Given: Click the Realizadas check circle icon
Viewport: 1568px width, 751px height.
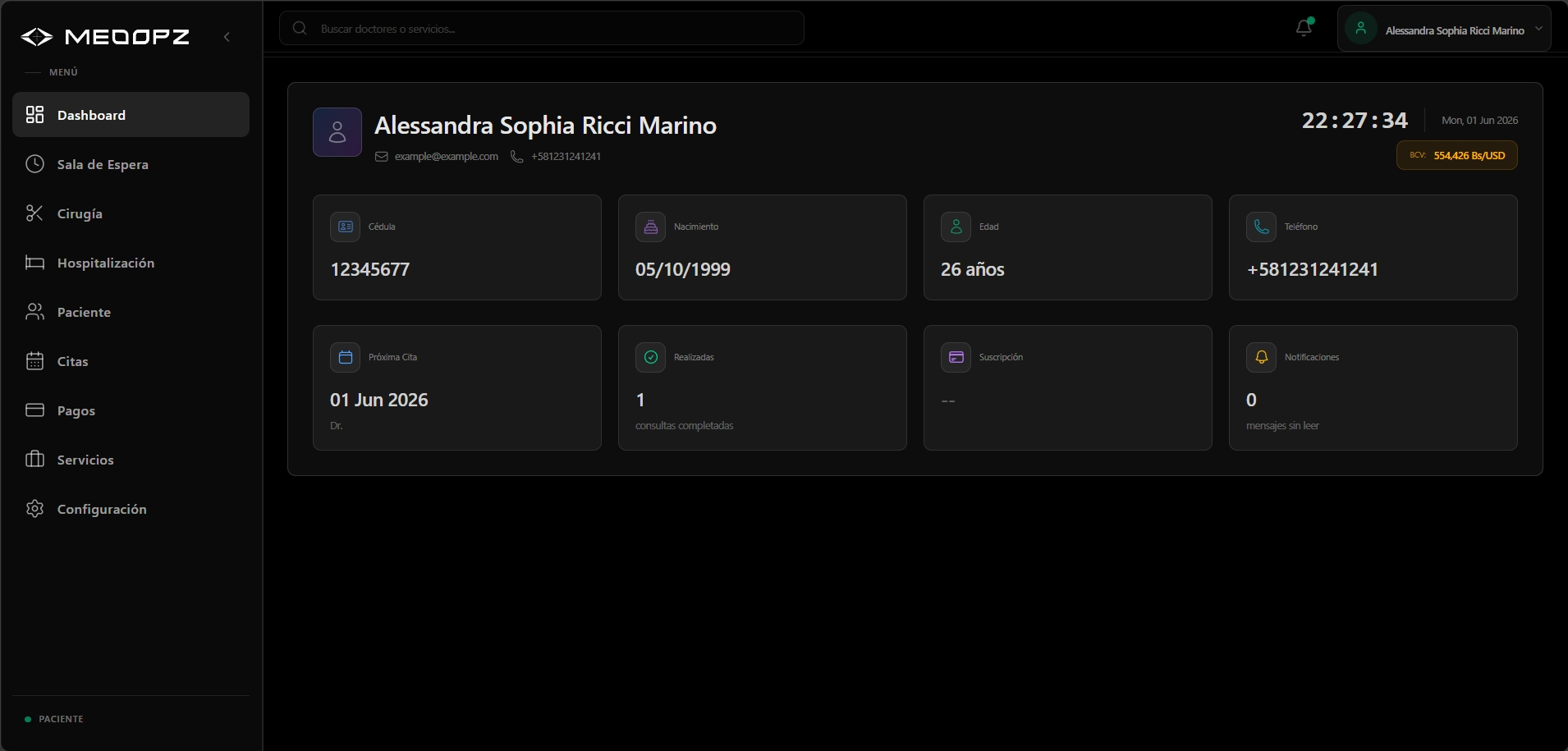Looking at the screenshot, I should coord(651,357).
